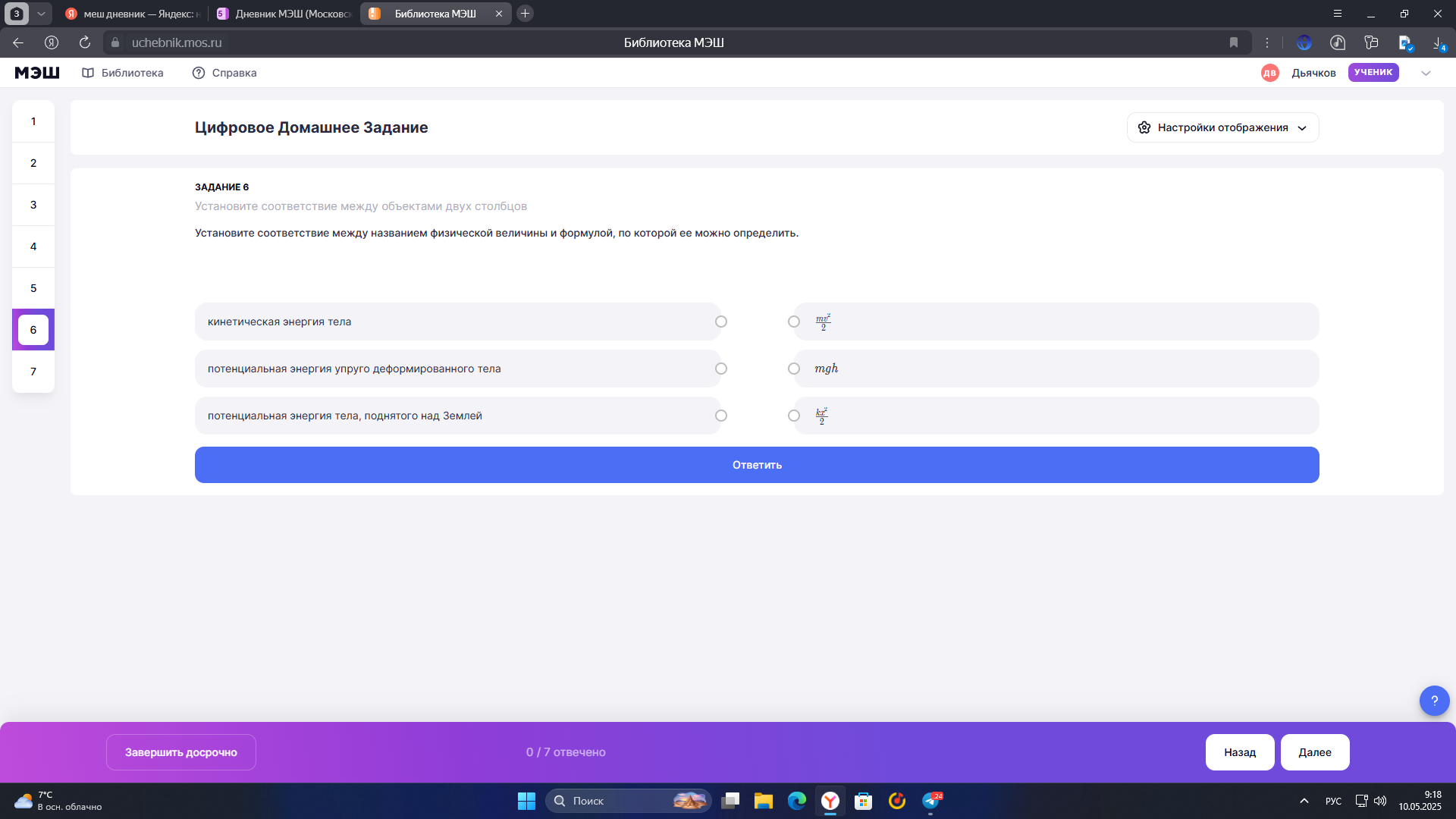Image resolution: width=1456 pixels, height=819 pixels.
Task: Click the volume icon in system tray
Action: (1380, 801)
